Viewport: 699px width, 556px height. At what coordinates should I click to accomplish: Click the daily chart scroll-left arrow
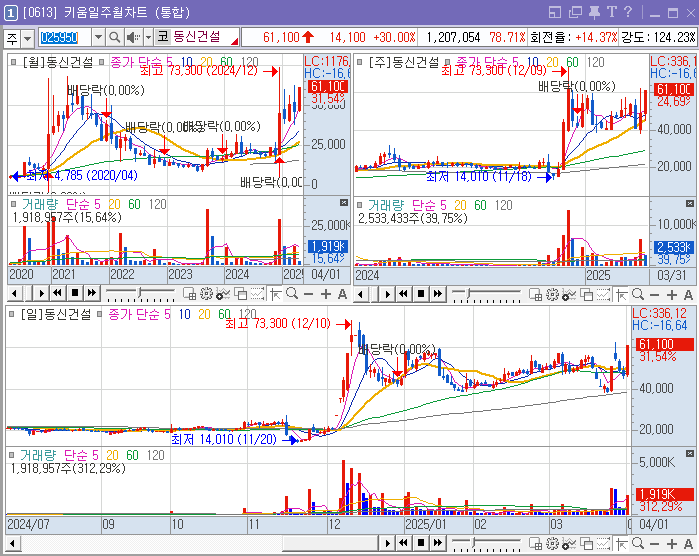(12, 544)
